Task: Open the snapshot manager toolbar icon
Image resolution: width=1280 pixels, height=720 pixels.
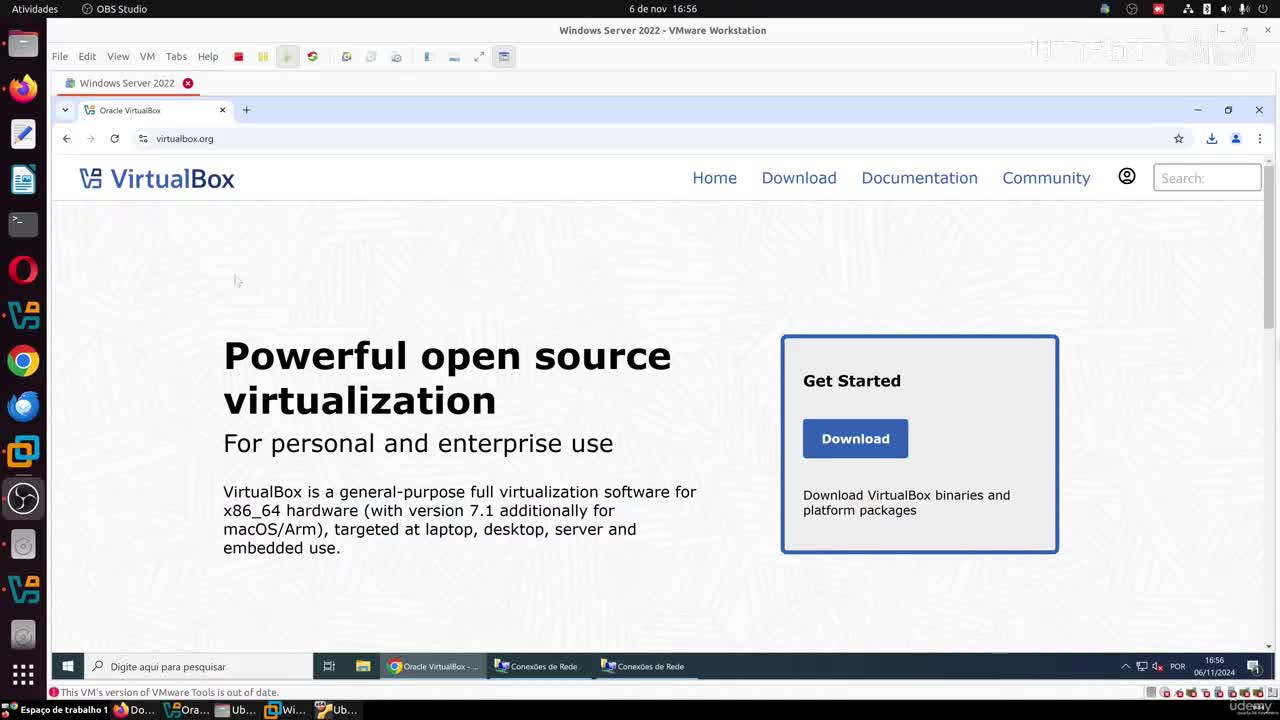Action: click(x=396, y=57)
